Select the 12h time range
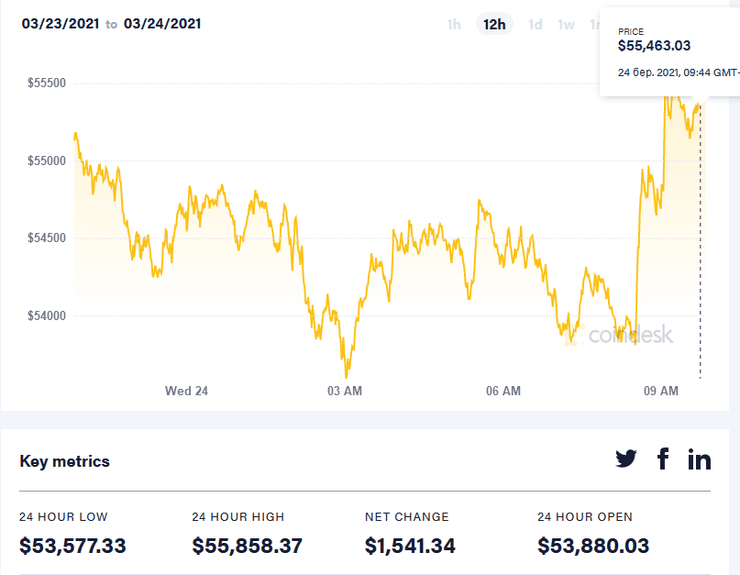 click(494, 24)
